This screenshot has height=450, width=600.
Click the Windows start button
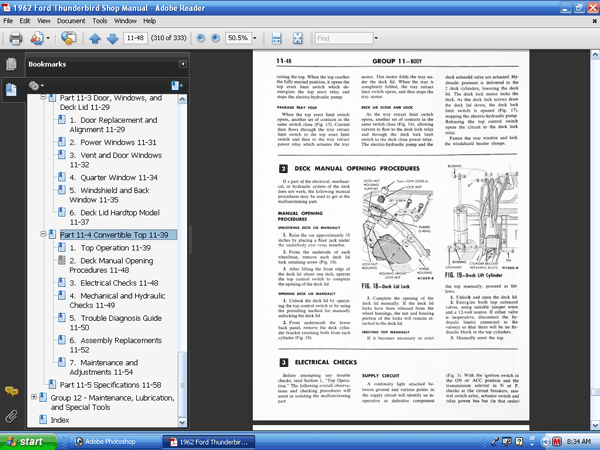pos(28,442)
